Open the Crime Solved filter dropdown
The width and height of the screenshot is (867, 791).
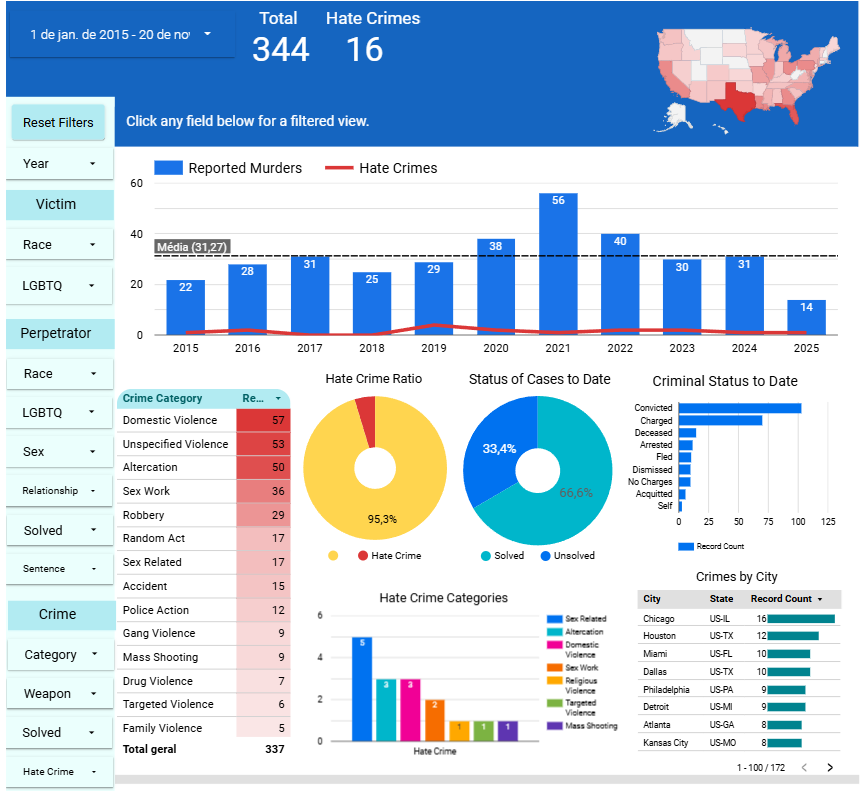[59, 732]
